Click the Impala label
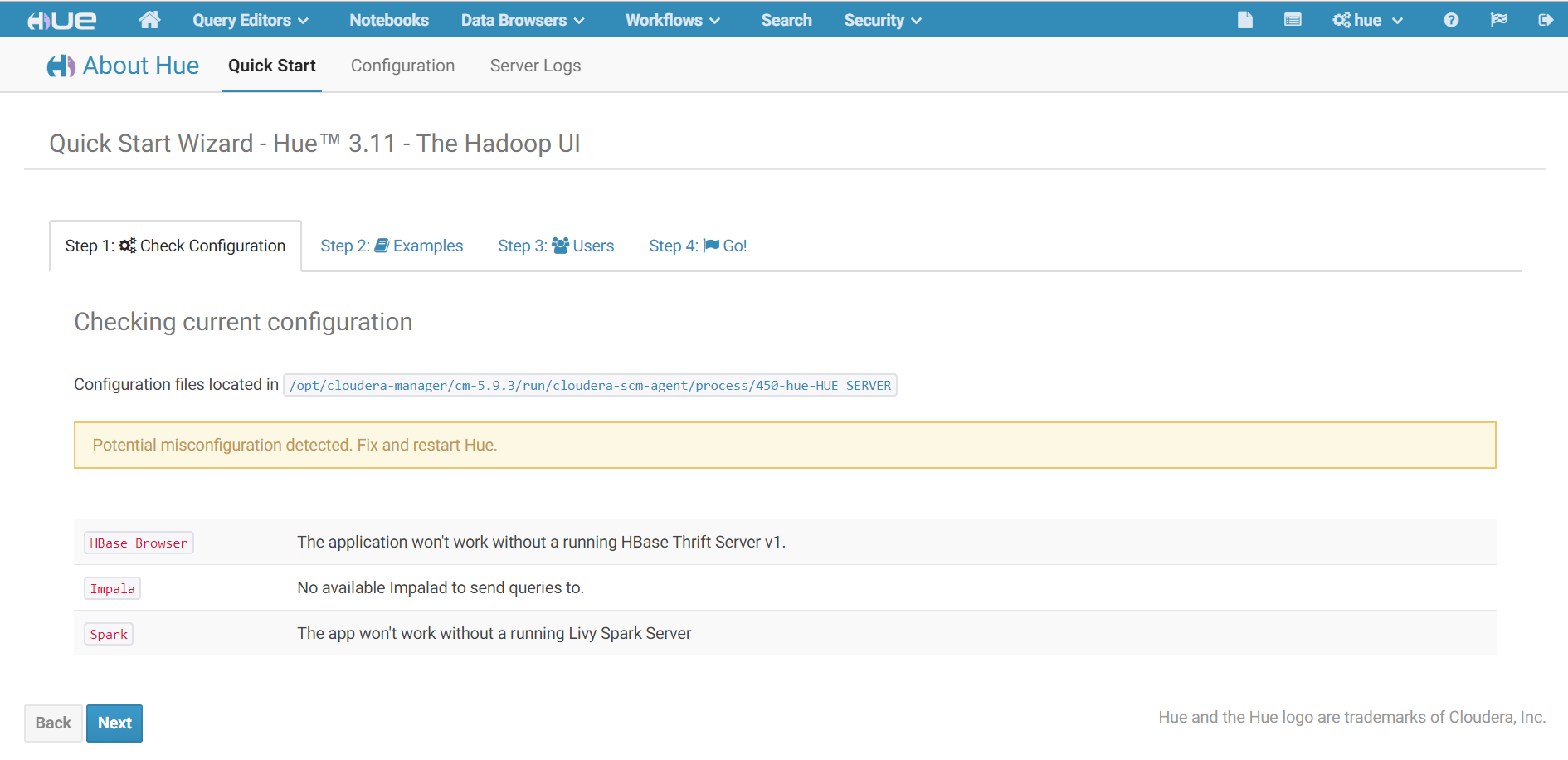Image resolution: width=1568 pixels, height=760 pixels. 112,588
